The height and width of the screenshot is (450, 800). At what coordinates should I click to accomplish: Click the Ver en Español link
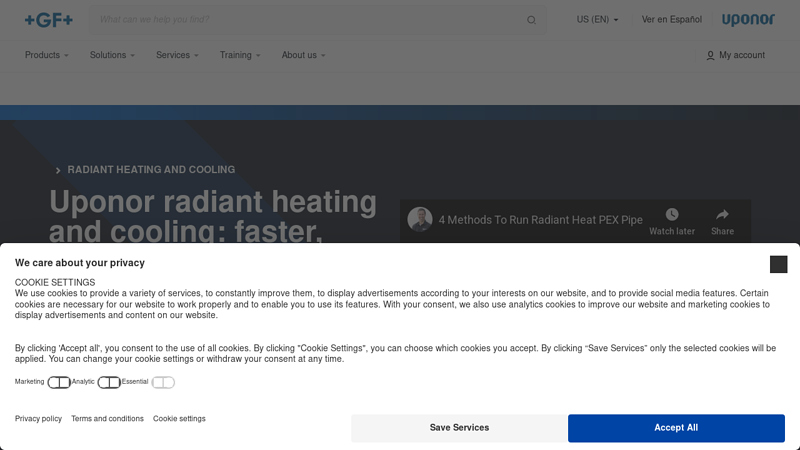click(x=671, y=19)
